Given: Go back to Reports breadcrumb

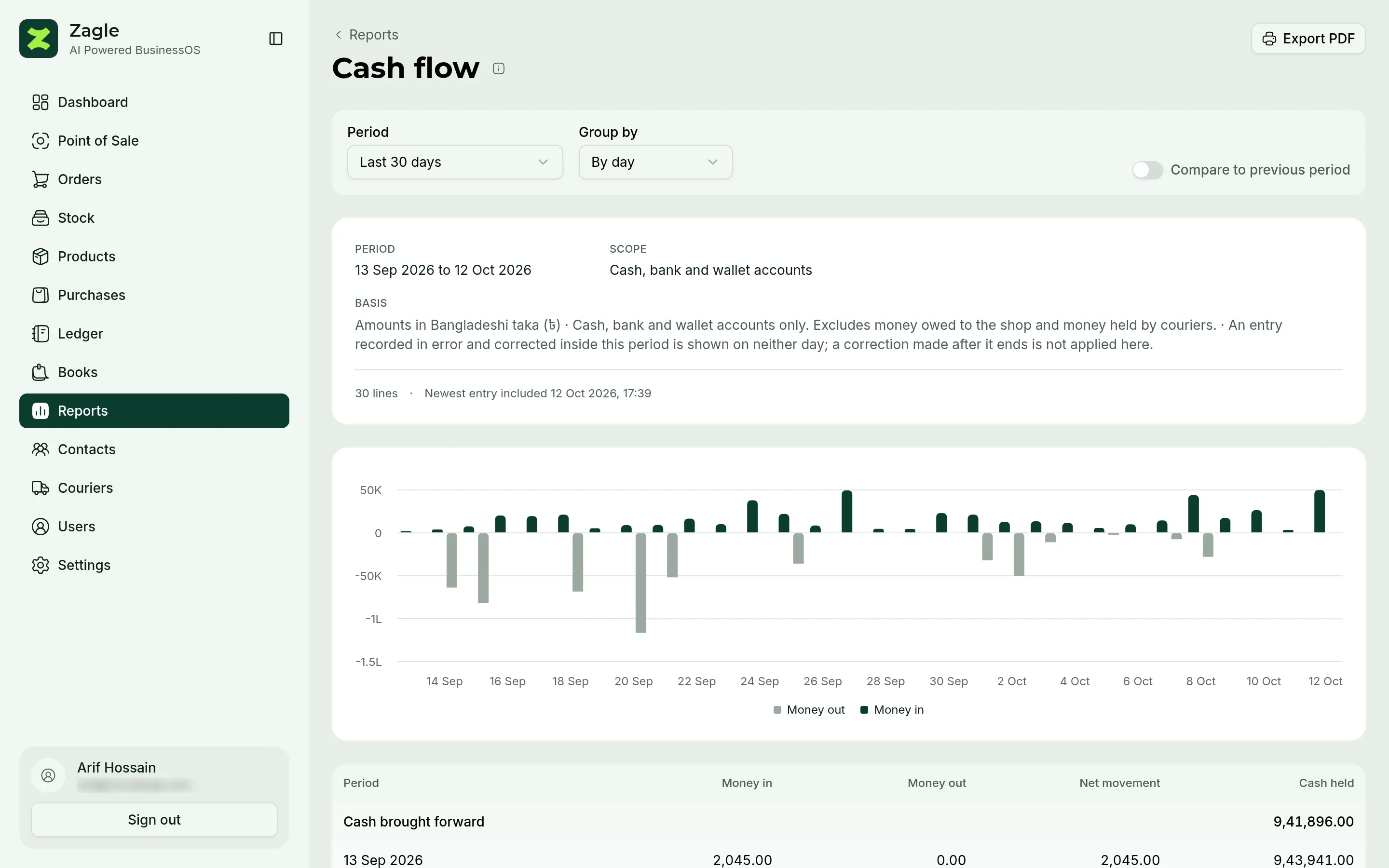Looking at the screenshot, I should (x=367, y=34).
